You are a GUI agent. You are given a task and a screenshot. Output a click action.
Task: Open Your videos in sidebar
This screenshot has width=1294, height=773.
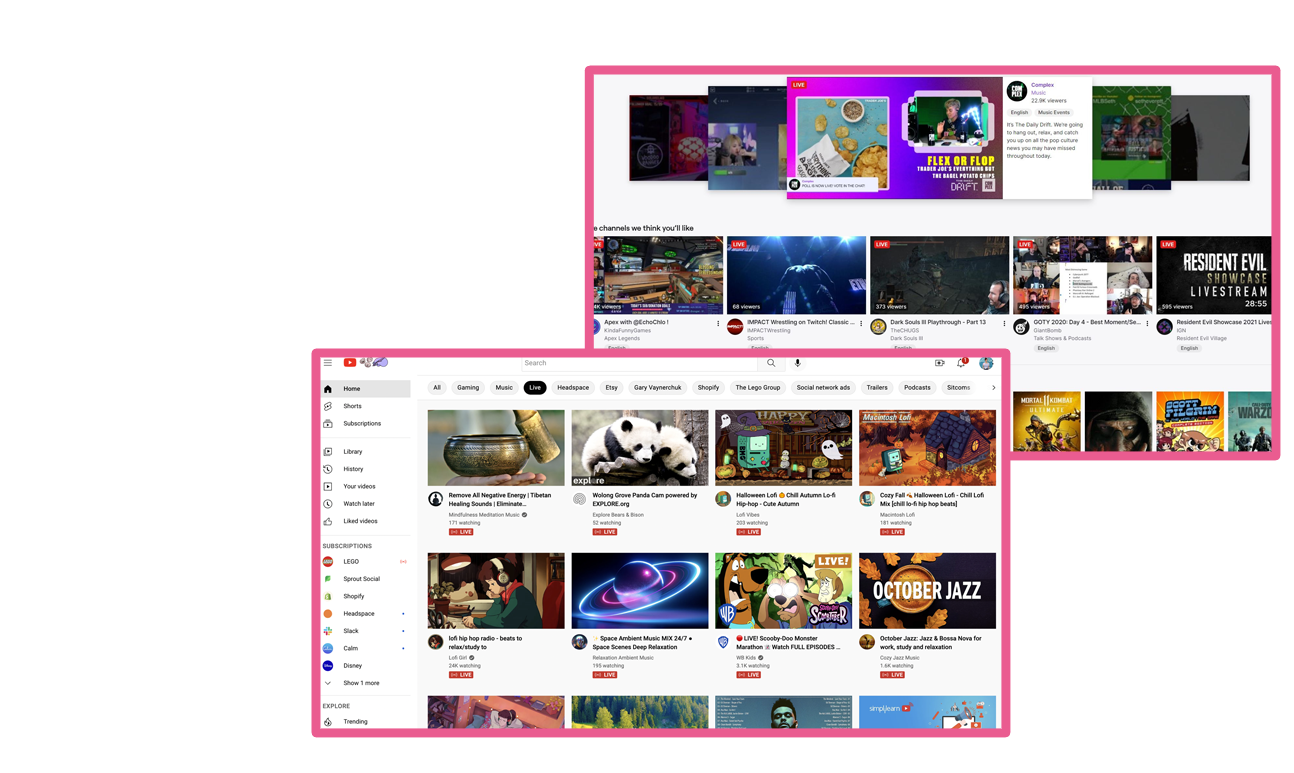pos(365,486)
